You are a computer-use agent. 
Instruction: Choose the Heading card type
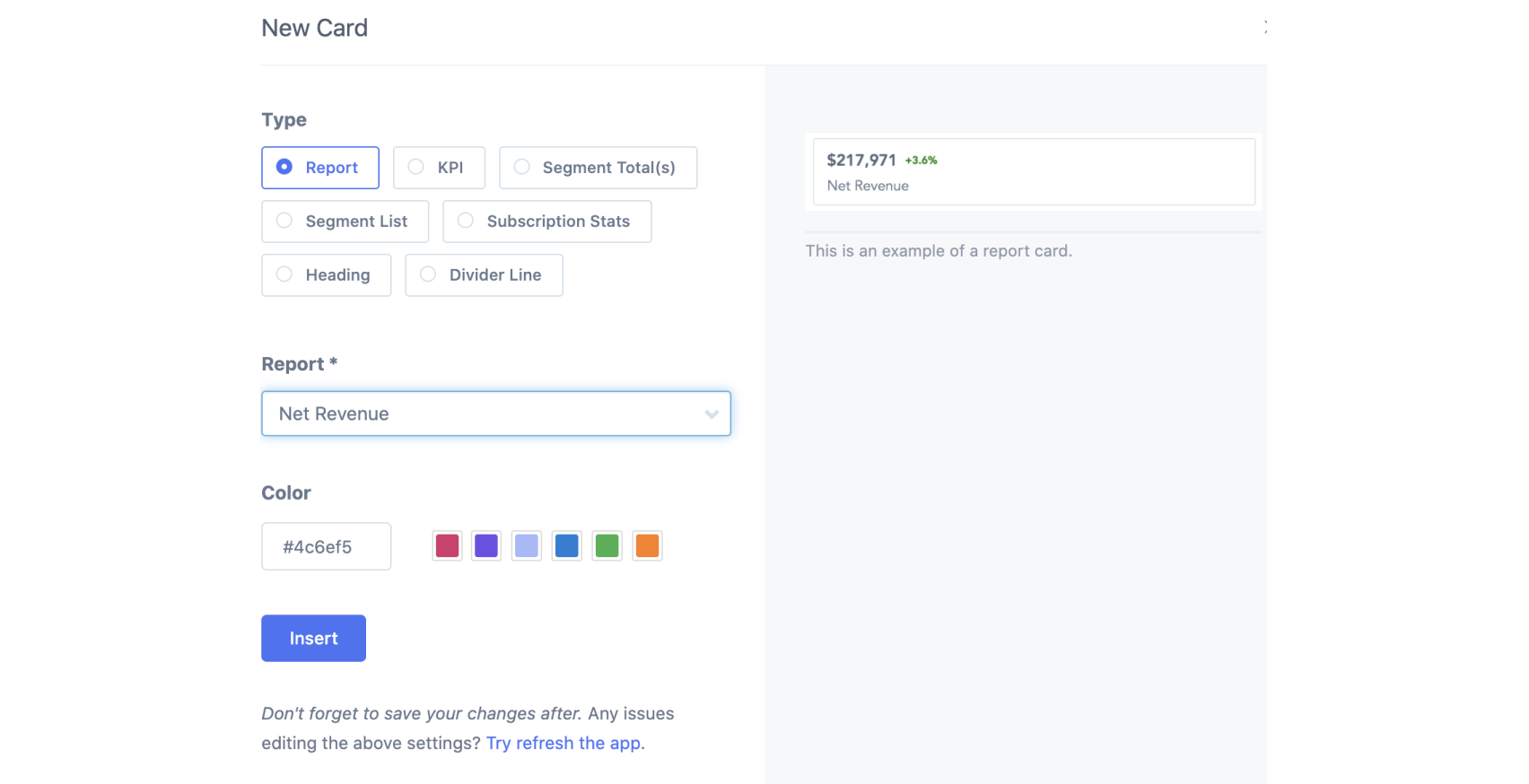[x=326, y=275]
